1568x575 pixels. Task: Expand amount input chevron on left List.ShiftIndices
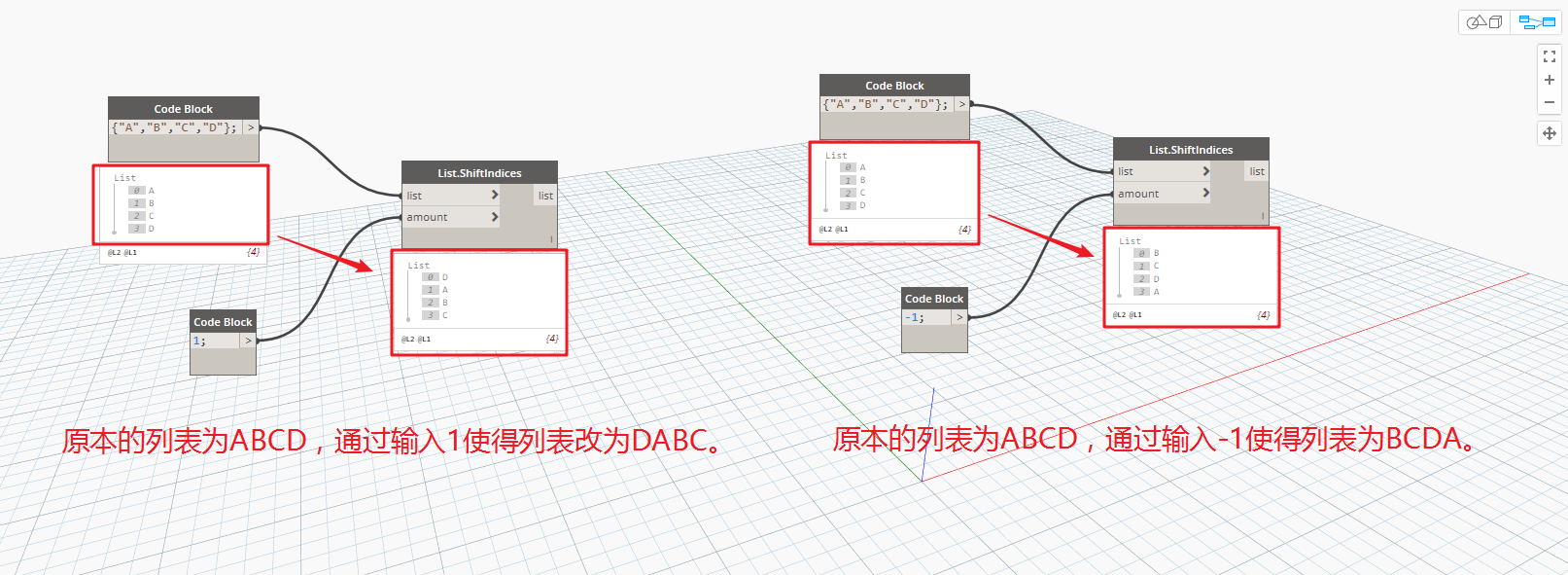495,217
